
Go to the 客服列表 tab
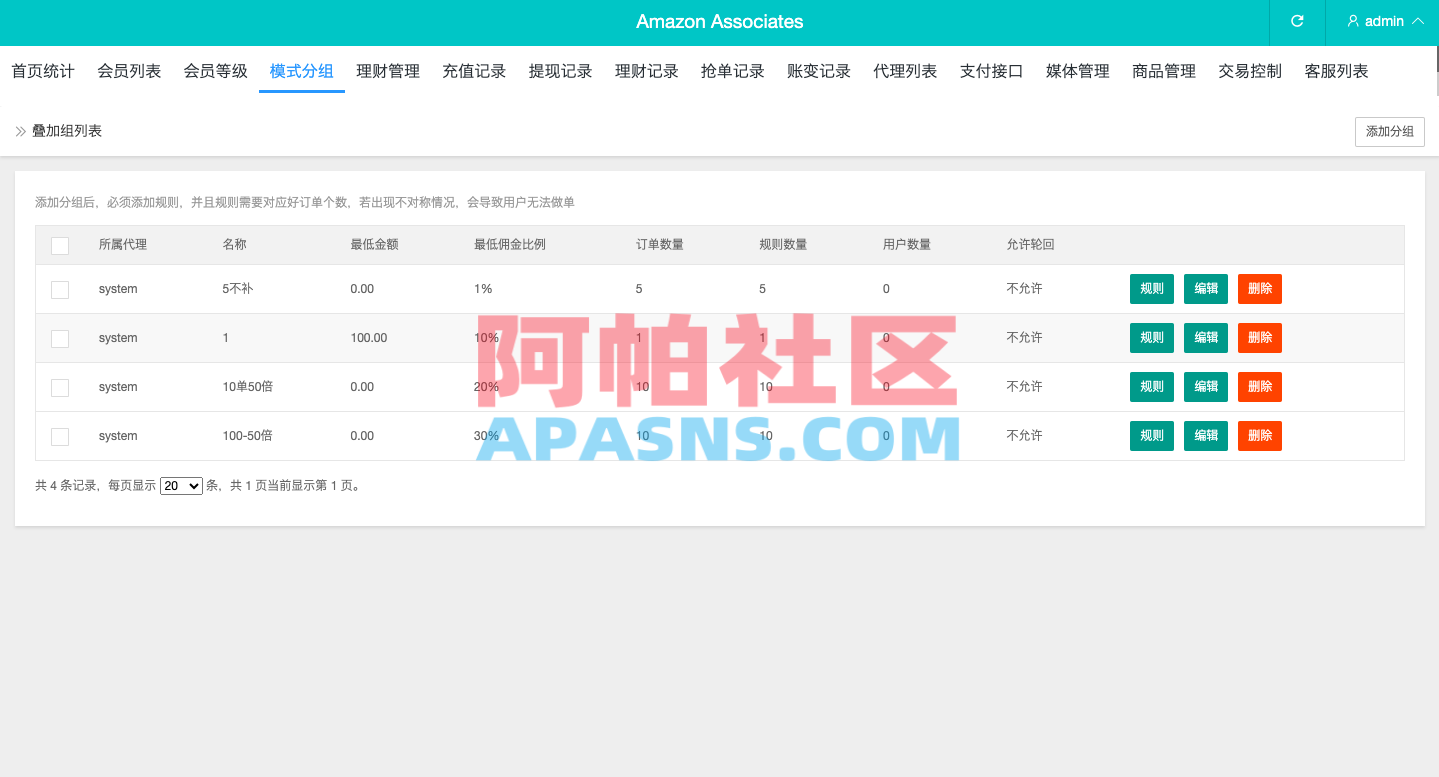pyautogui.click(x=1337, y=71)
